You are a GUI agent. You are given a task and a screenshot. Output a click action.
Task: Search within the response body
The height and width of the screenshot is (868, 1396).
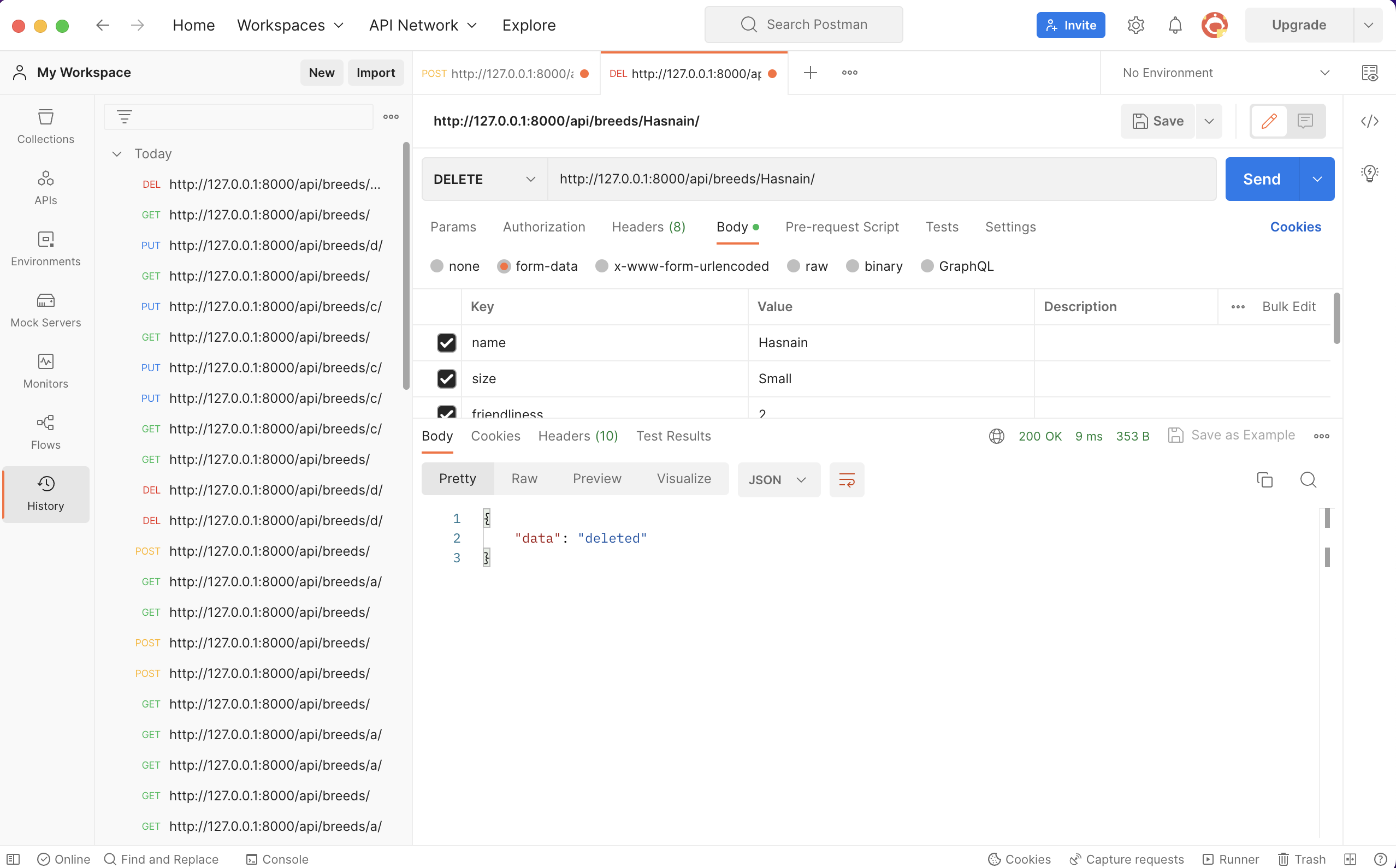click(x=1308, y=479)
